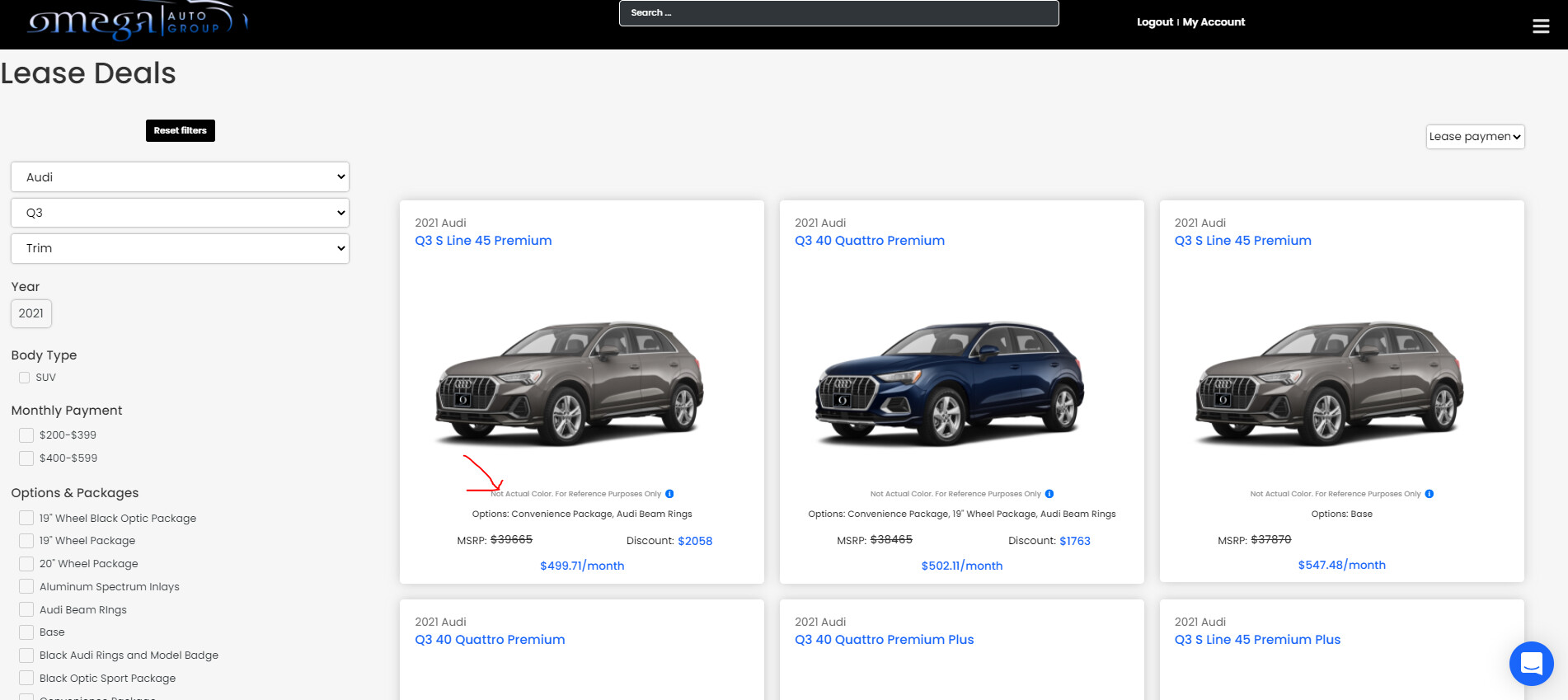The height and width of the screenshot is (700, 1568).
Task: Check the Audi Beam Rings option
Action: click(26, 610)
